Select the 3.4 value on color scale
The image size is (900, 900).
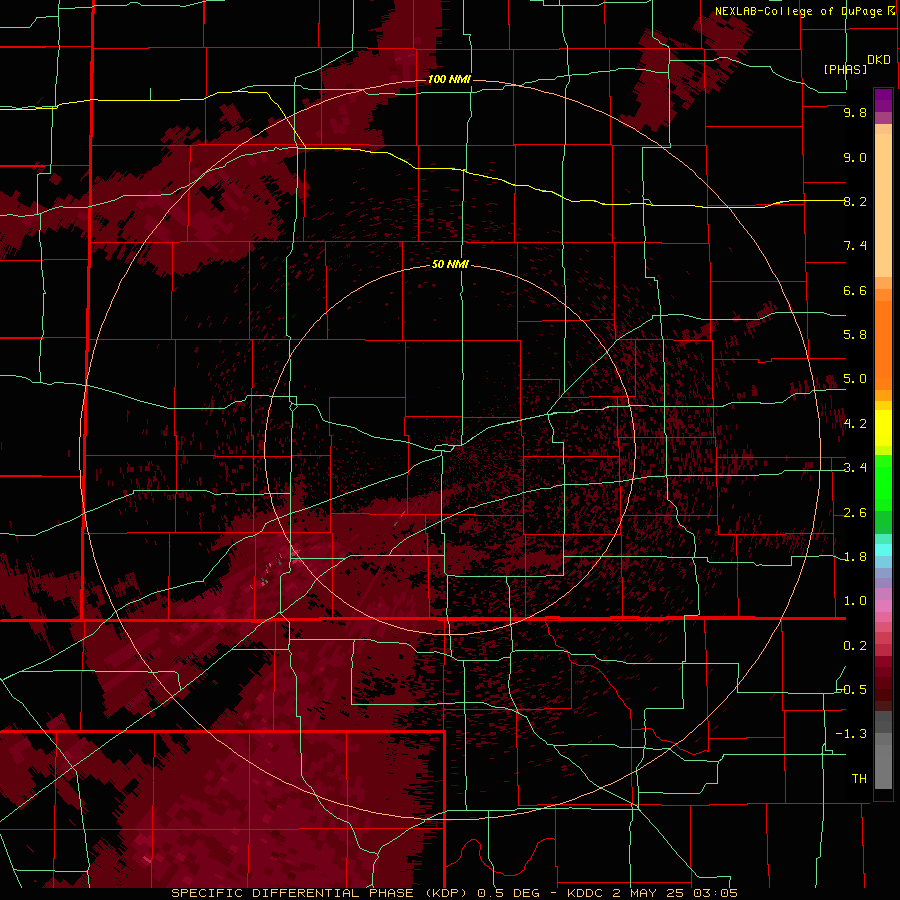point(855,468)
